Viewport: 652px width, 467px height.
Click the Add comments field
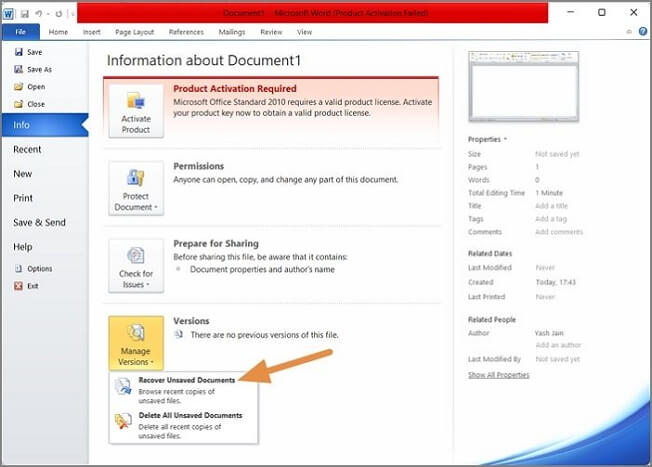559,232
